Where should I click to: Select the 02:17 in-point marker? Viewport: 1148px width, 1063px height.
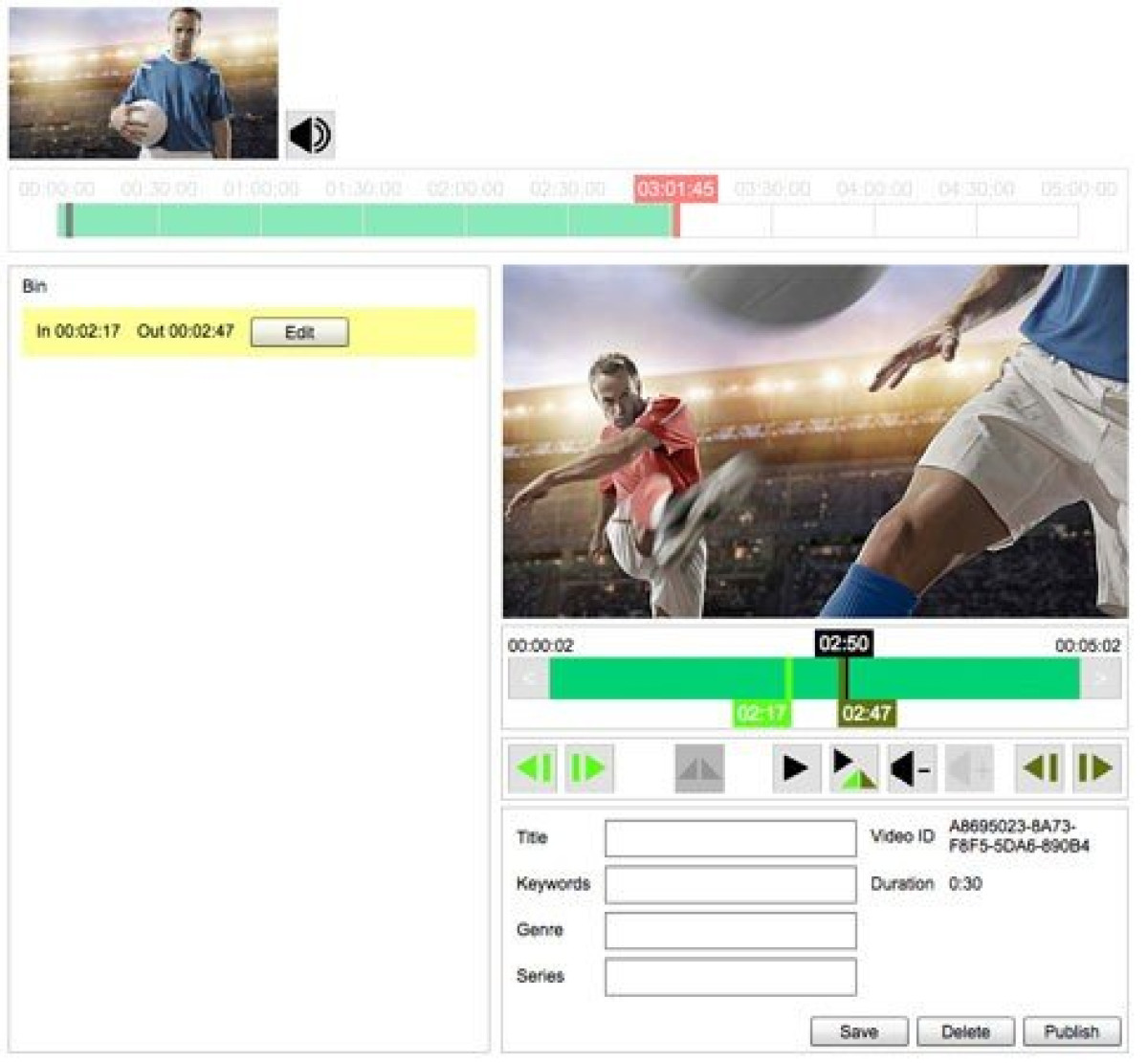(x=762, y=713)
